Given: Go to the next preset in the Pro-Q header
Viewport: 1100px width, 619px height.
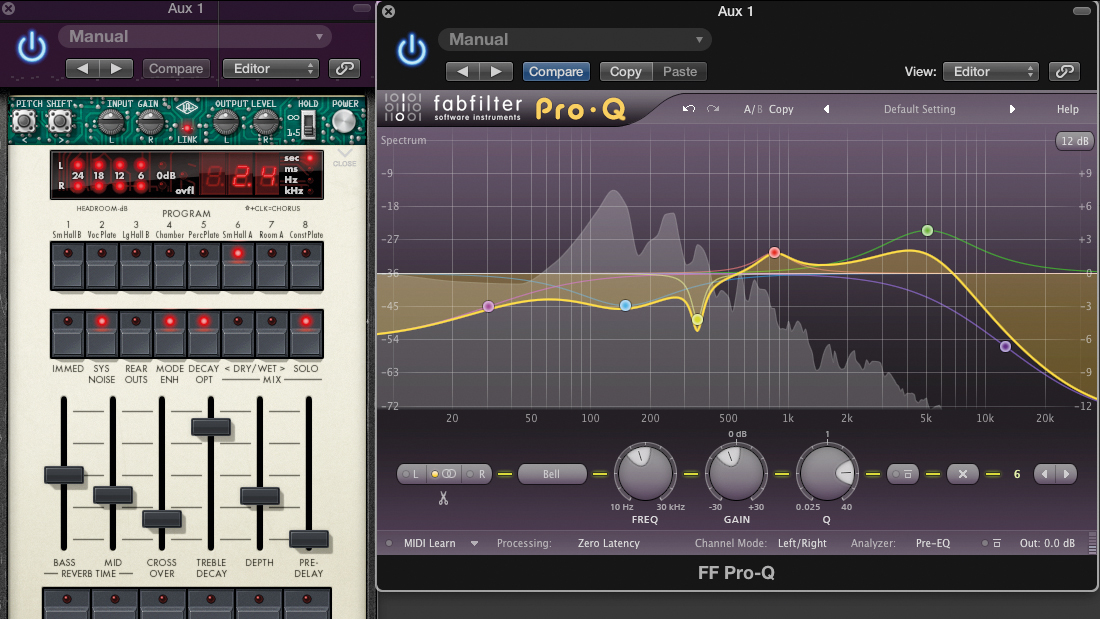Looking at the screenshot, I should (496, 71).
